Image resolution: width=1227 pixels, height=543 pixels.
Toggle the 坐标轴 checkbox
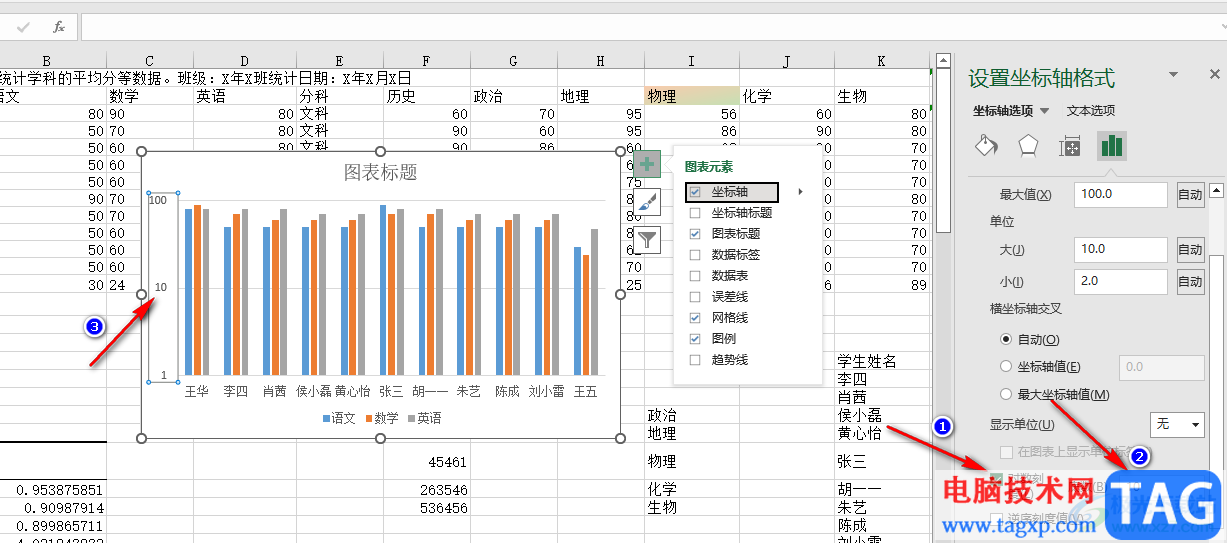point(695,192)
